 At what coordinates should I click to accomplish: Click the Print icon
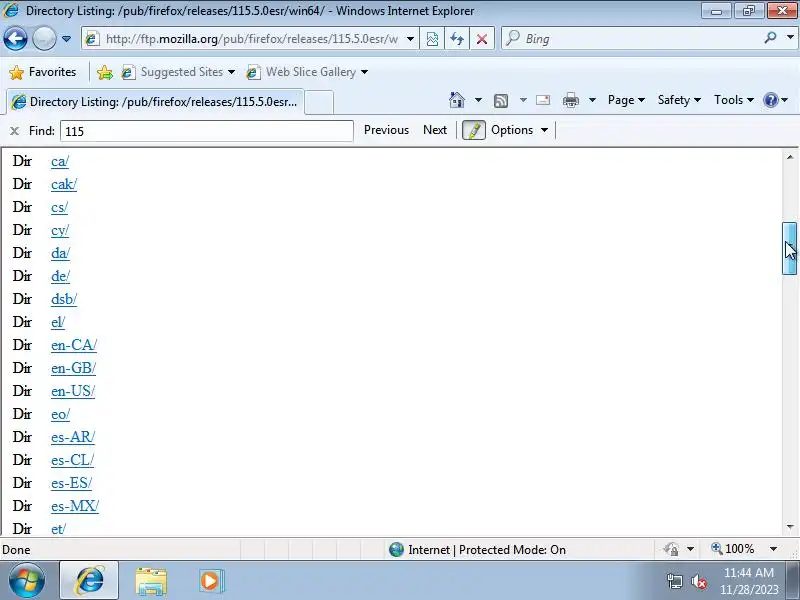(x=570, y=100)
